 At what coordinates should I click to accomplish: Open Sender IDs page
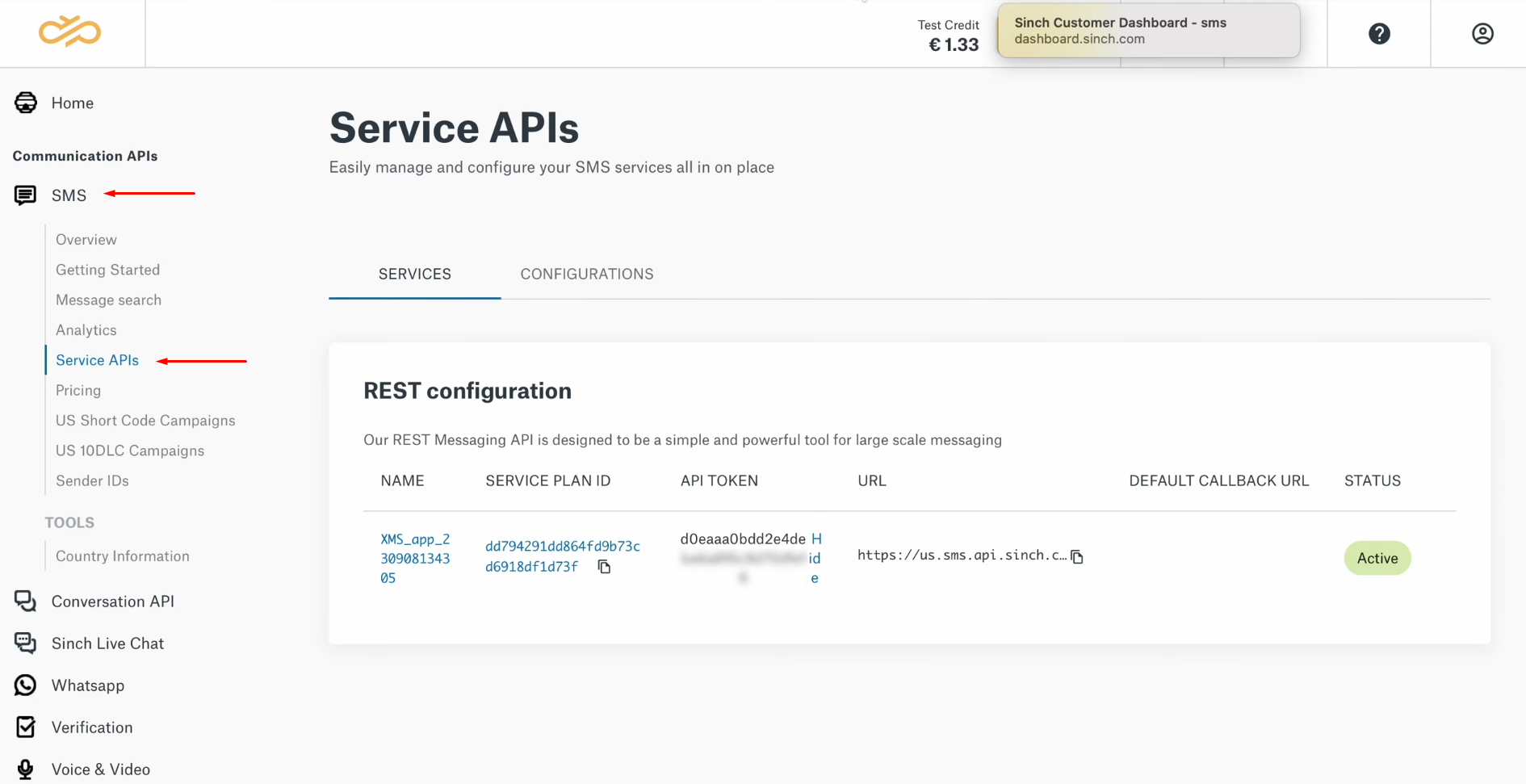(92, 480)
